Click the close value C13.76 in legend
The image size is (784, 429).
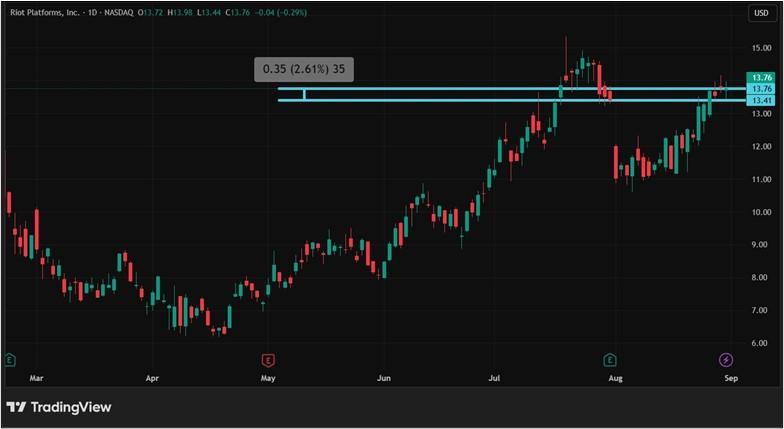239,12
